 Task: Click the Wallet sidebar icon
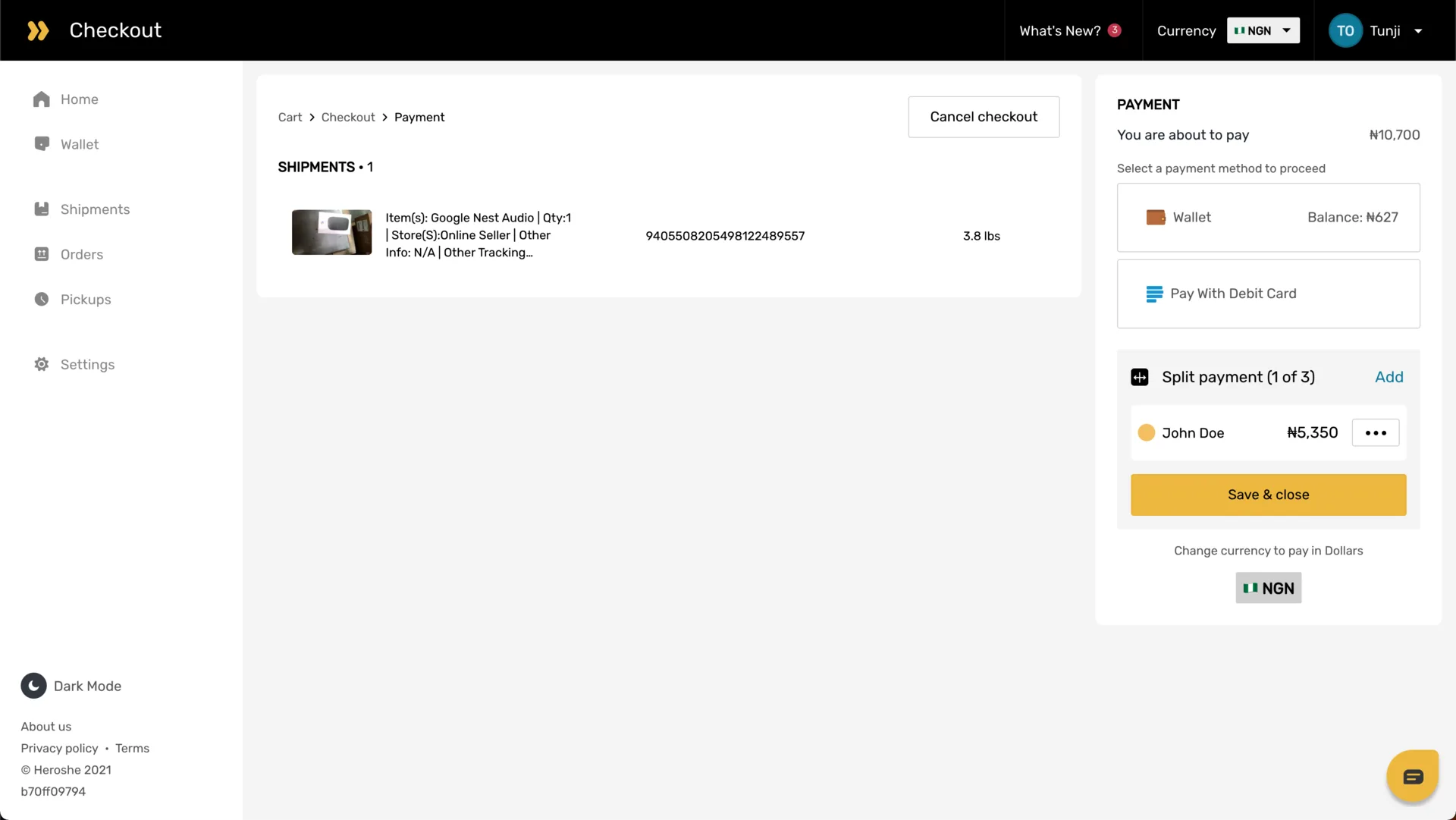point(42,143)
